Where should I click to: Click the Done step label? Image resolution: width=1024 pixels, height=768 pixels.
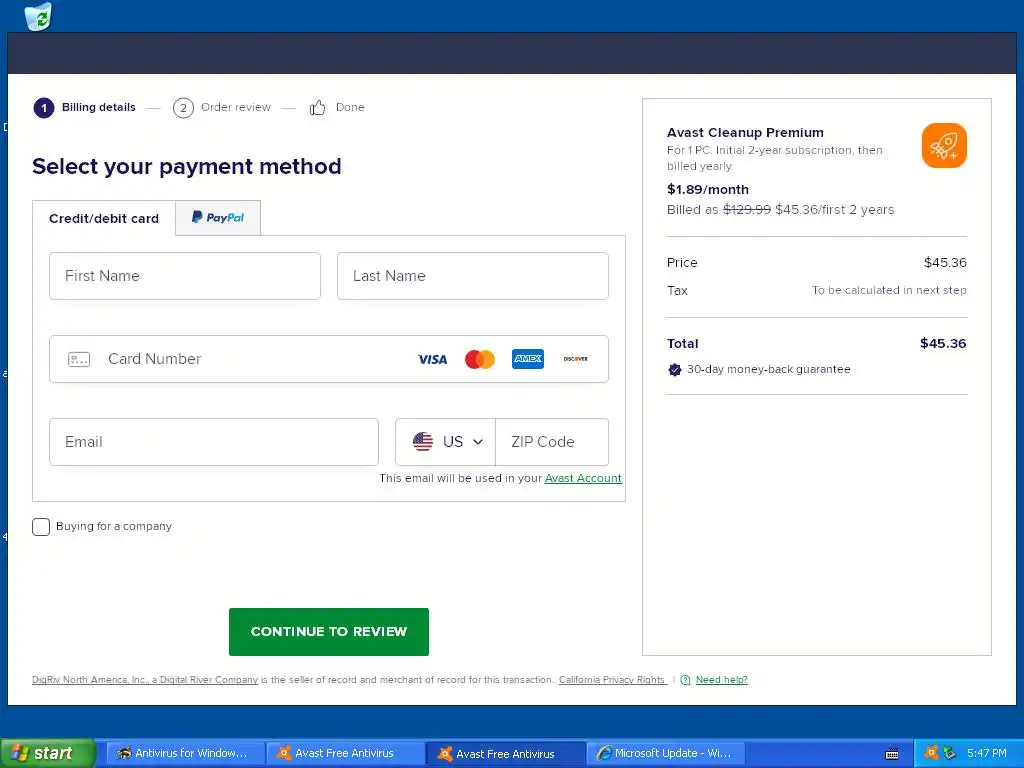tap(350, 107)
